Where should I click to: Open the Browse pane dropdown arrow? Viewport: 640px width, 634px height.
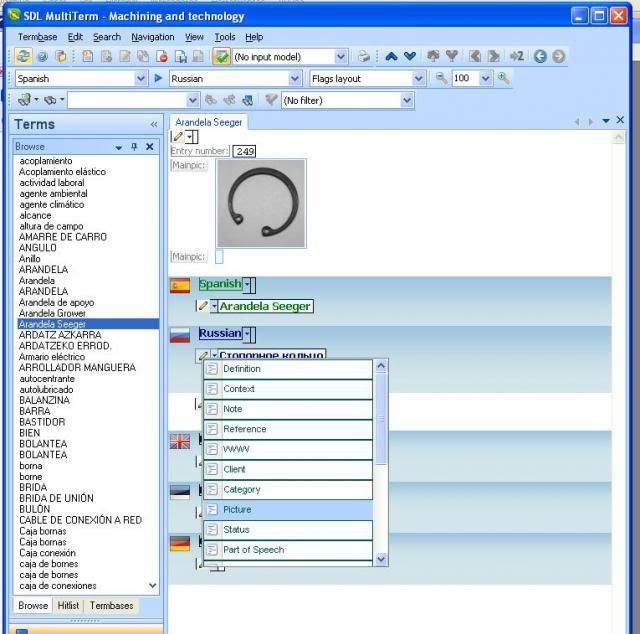119,147
